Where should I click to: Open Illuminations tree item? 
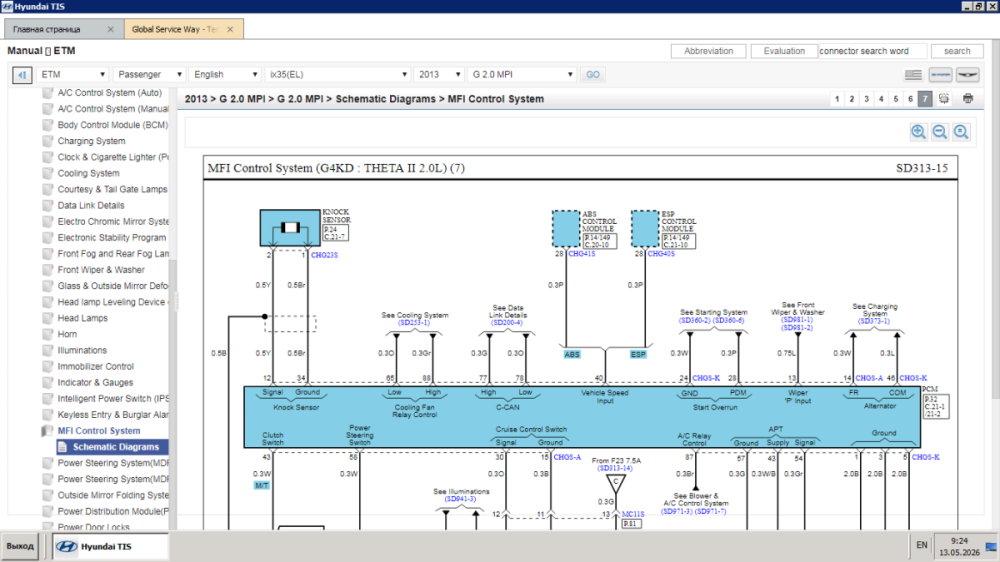tap(82, 350)
